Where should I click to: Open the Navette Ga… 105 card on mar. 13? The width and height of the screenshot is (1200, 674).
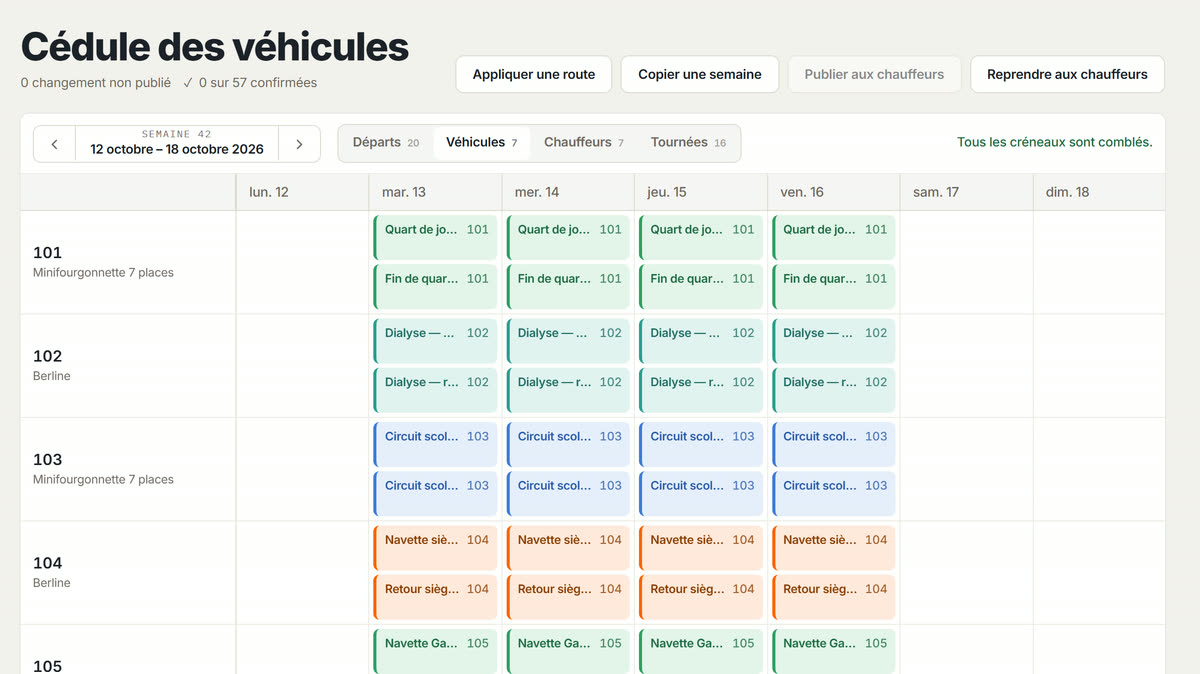tap(435, 651)
